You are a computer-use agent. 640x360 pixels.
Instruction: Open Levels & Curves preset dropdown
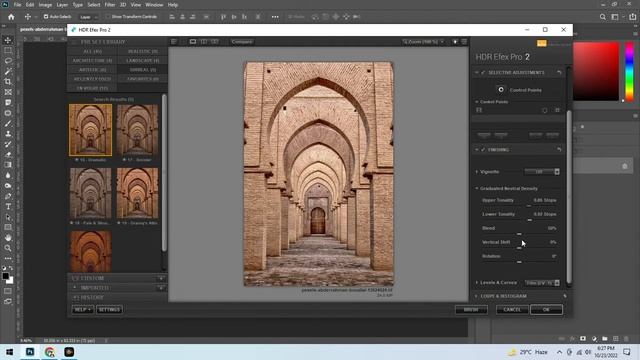pos(542,282)
